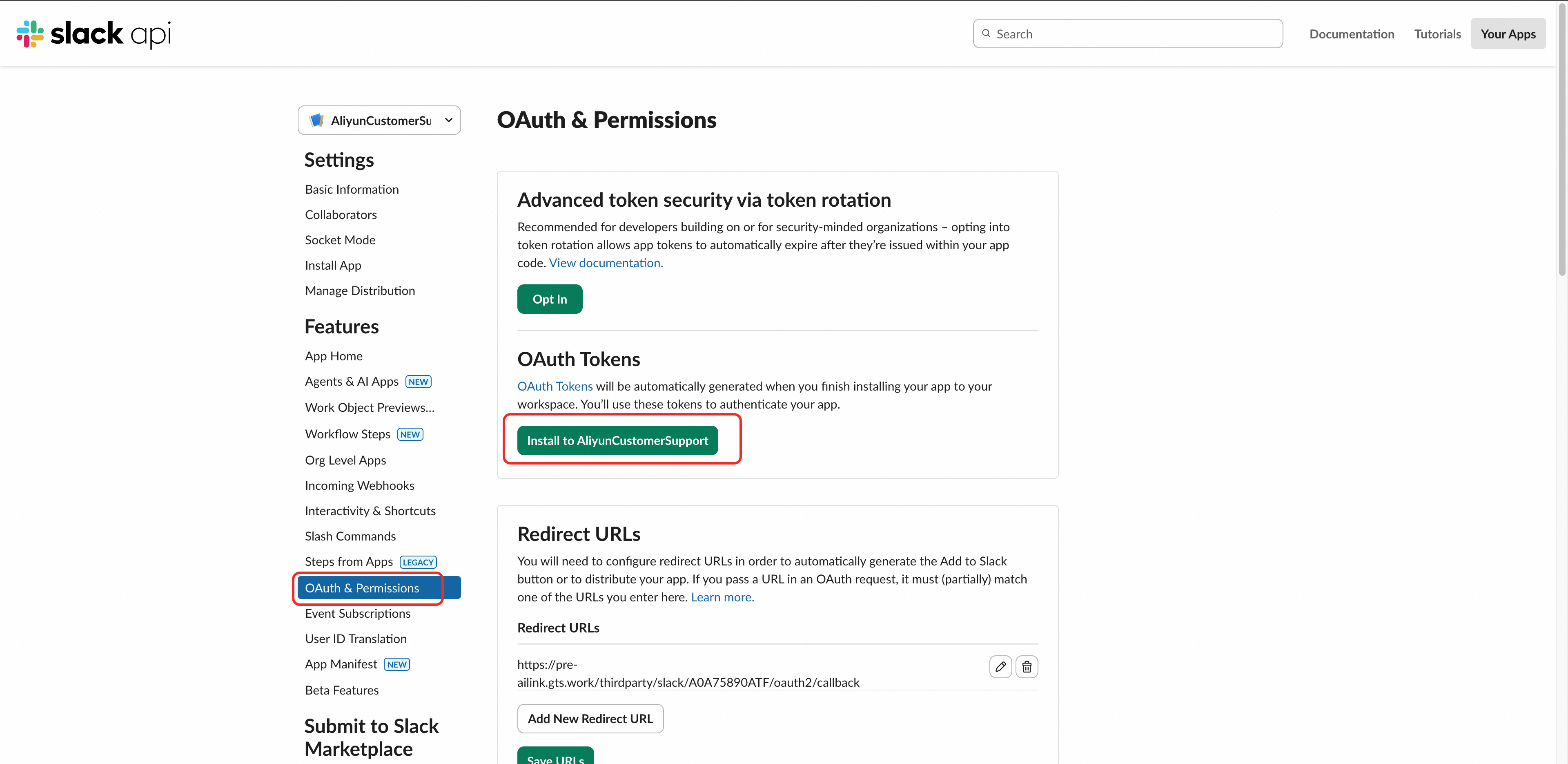
Task: Select OAuth & Permissions in sidebar
Action: point(379,588)
